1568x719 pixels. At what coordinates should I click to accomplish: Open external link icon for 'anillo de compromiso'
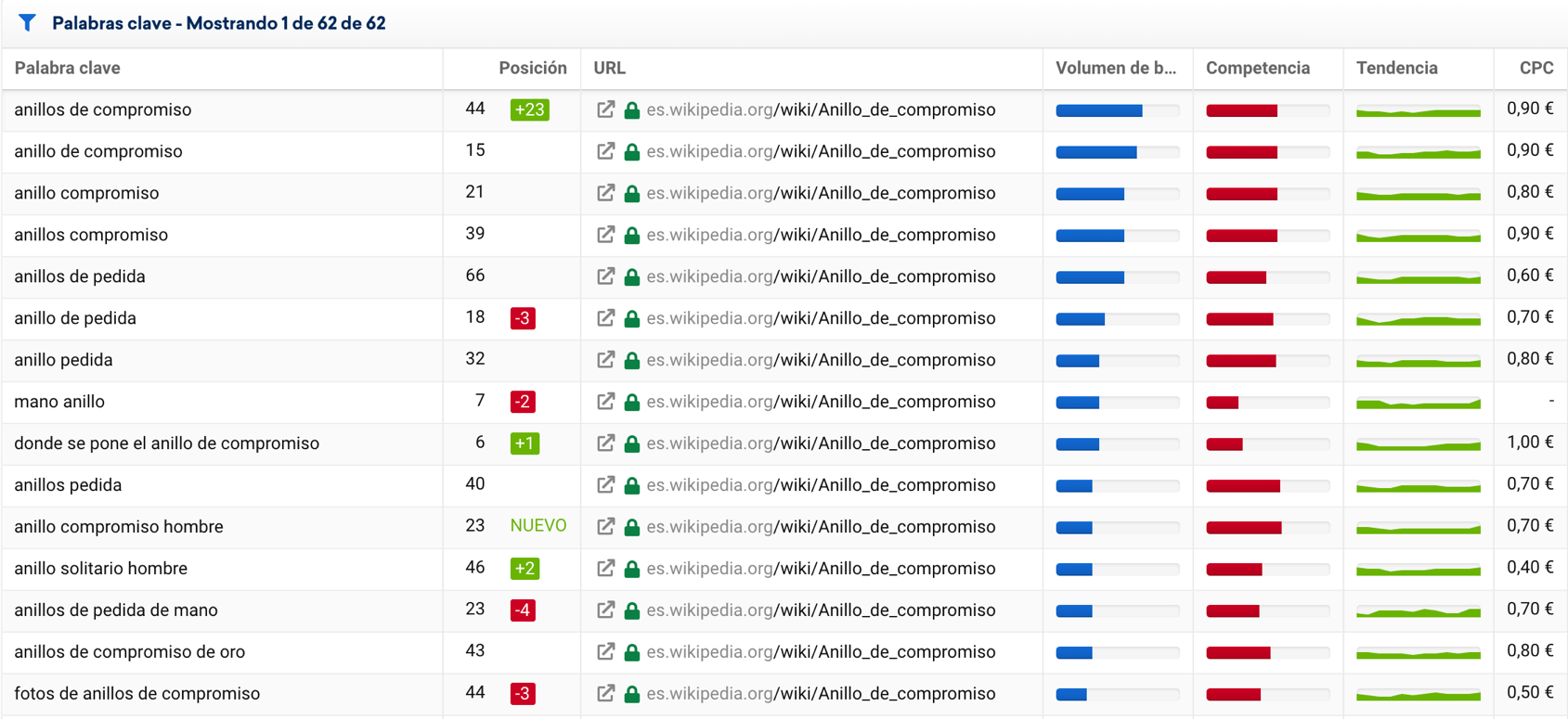[605, 151]
